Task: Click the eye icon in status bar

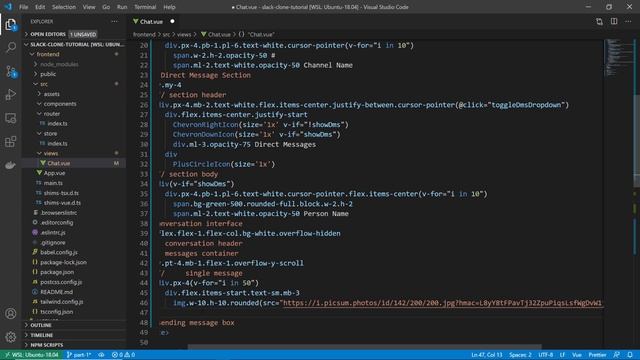Action: pyautogui.click(x=101, y=355)
